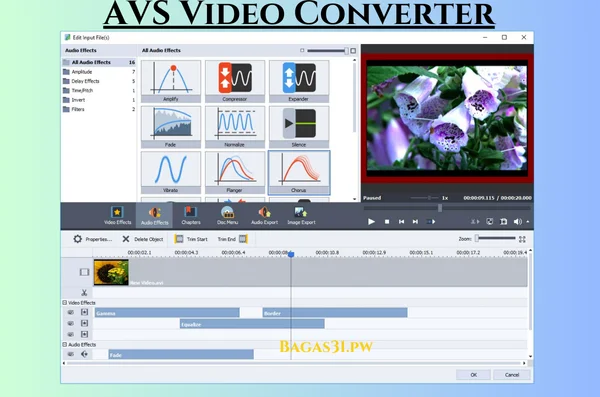Open the All Audio Effects folder
Image resolution: width=600 pixels, height=397 pixels.
pyautogui.click(x=99, y=62)
